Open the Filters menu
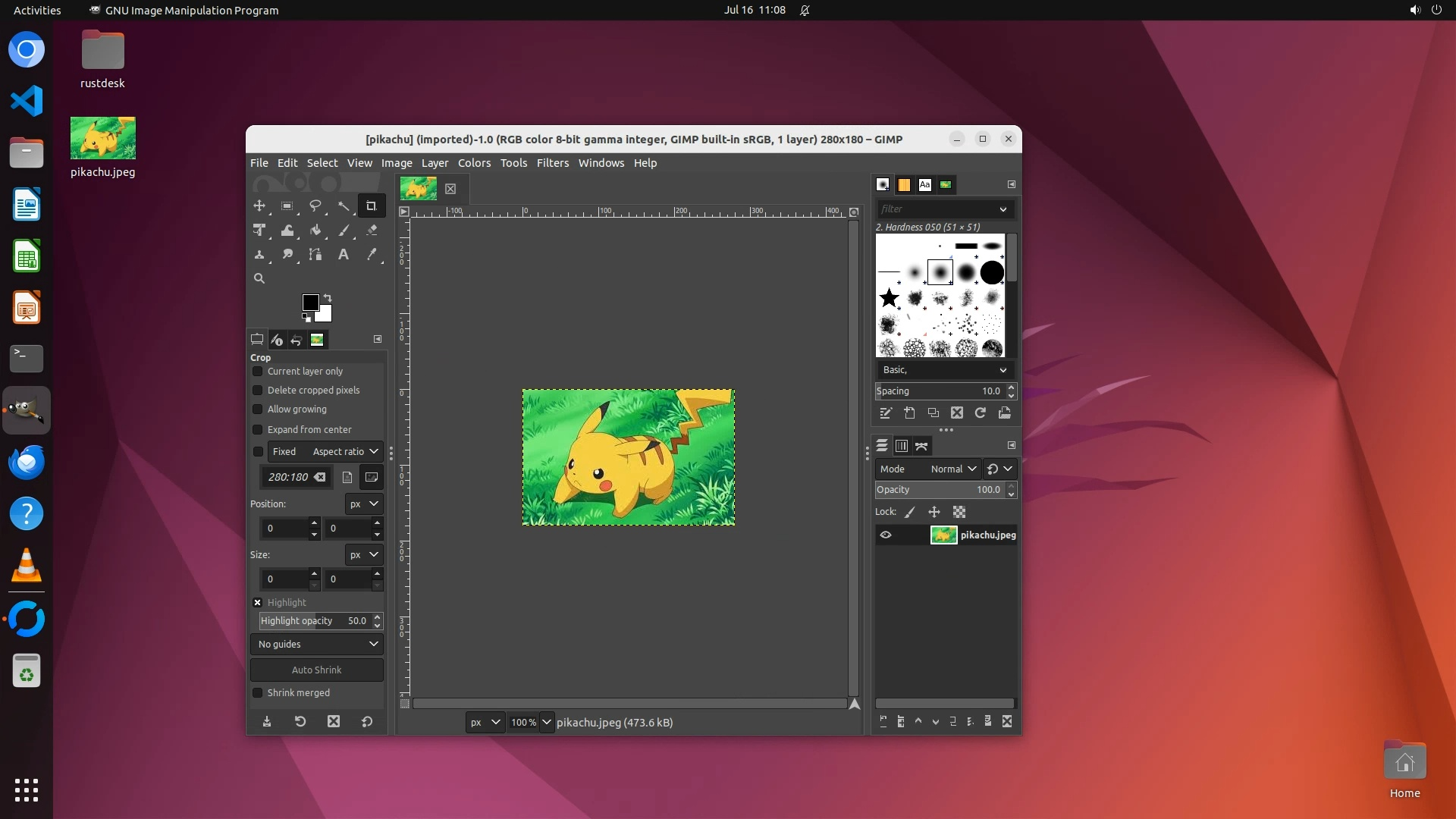This screenshot has width=1456, height=819. coord(552,163)
